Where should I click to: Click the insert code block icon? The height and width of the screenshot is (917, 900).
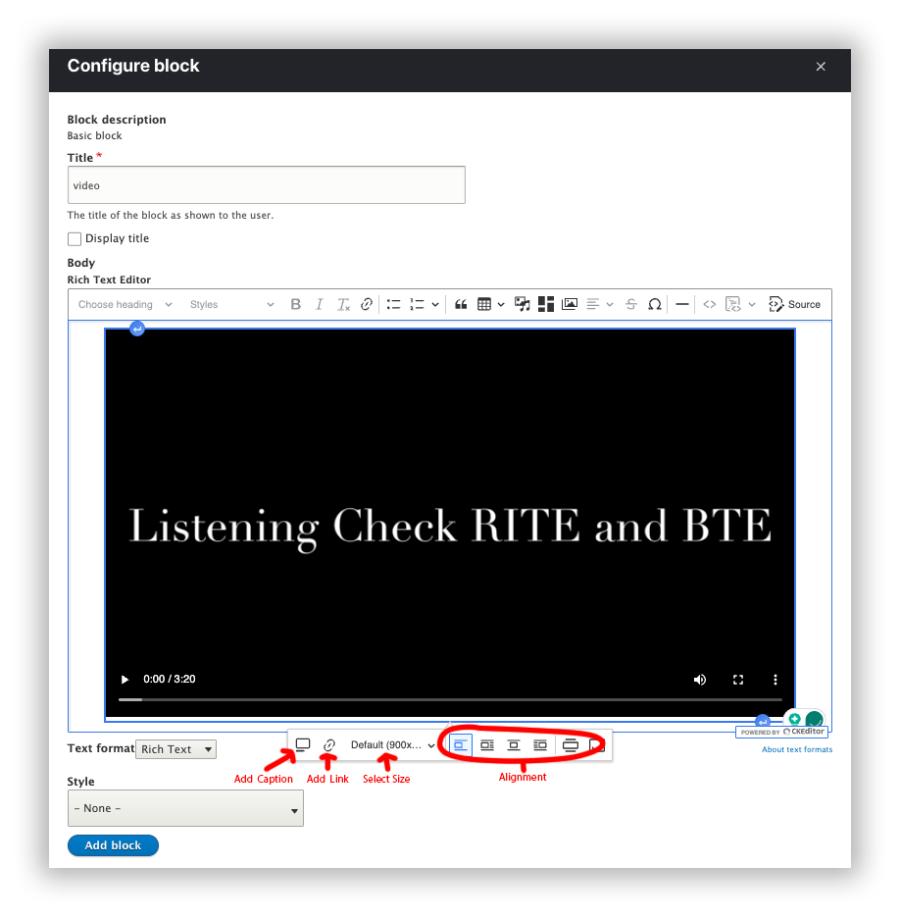(733, 305)
